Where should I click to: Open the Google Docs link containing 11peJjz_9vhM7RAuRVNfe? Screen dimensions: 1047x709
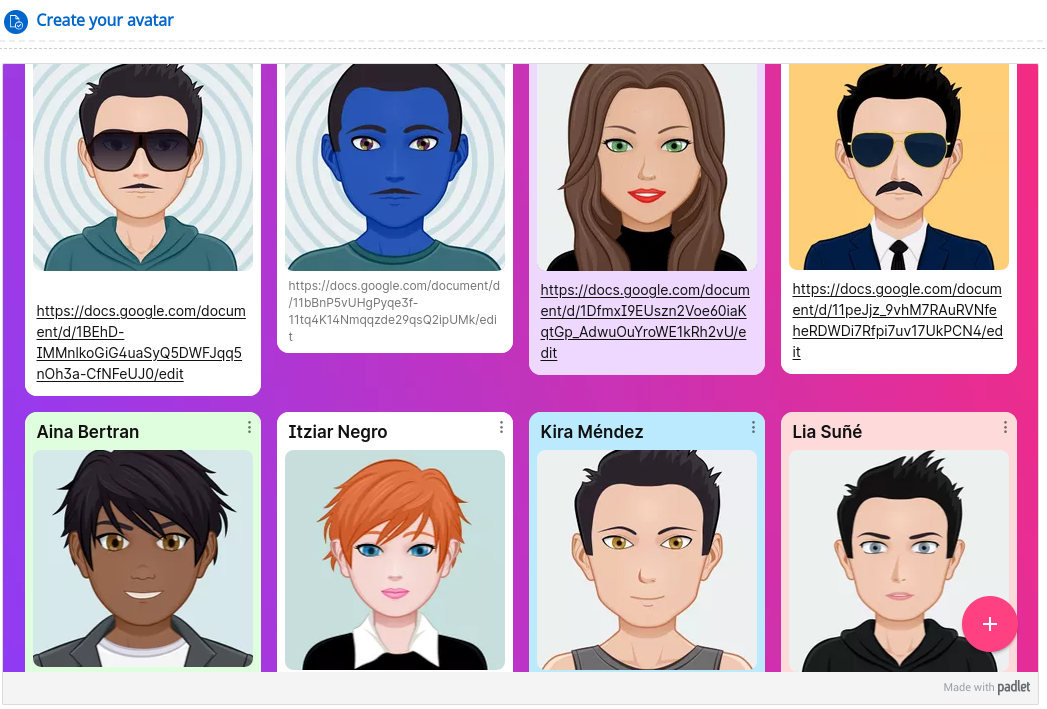(897, 320)
